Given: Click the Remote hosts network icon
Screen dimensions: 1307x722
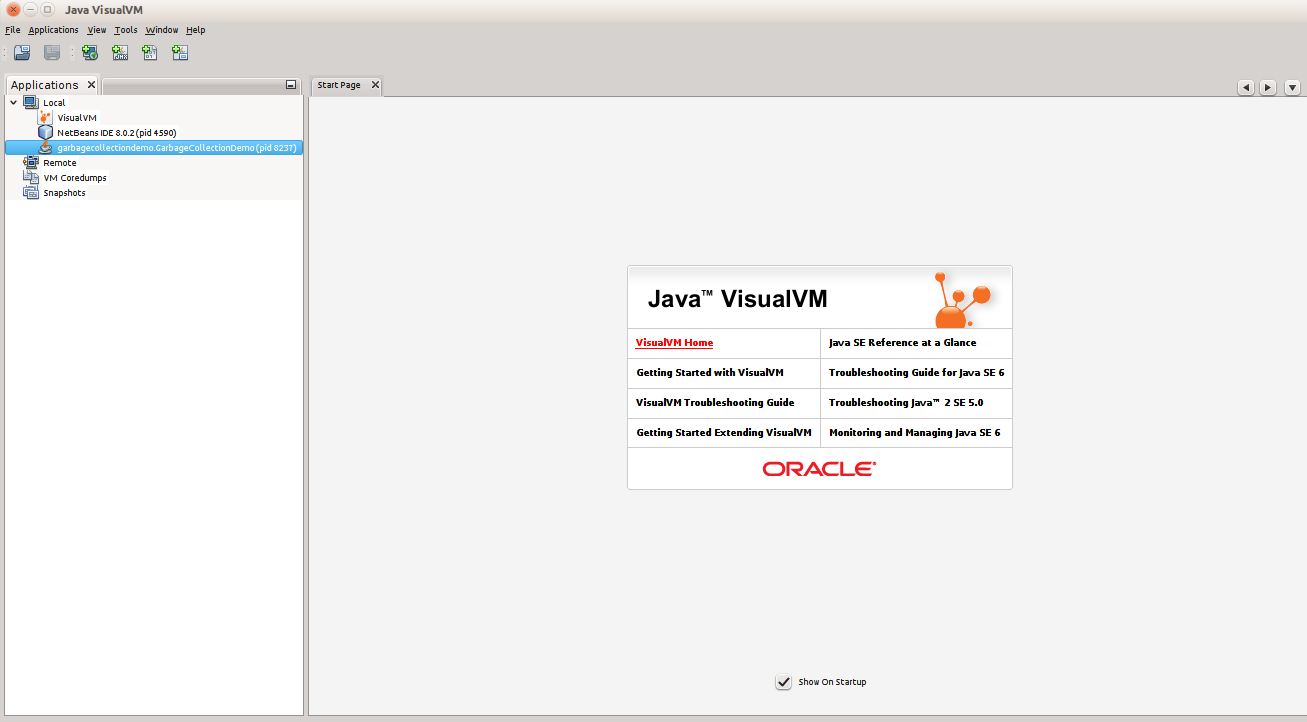Looking at the screenshot, I should coord(31,162).
